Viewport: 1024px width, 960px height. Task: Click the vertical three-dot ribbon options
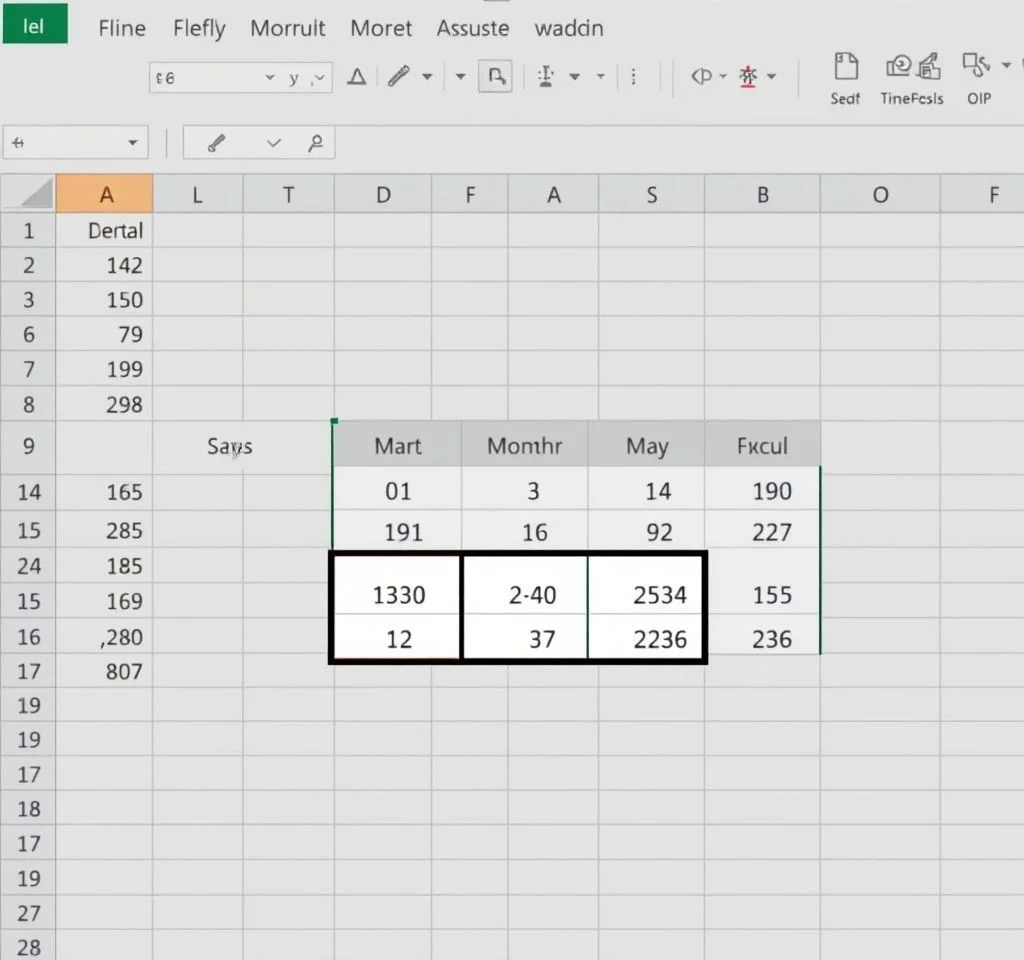pyautogui.click(x=635, y=77)
